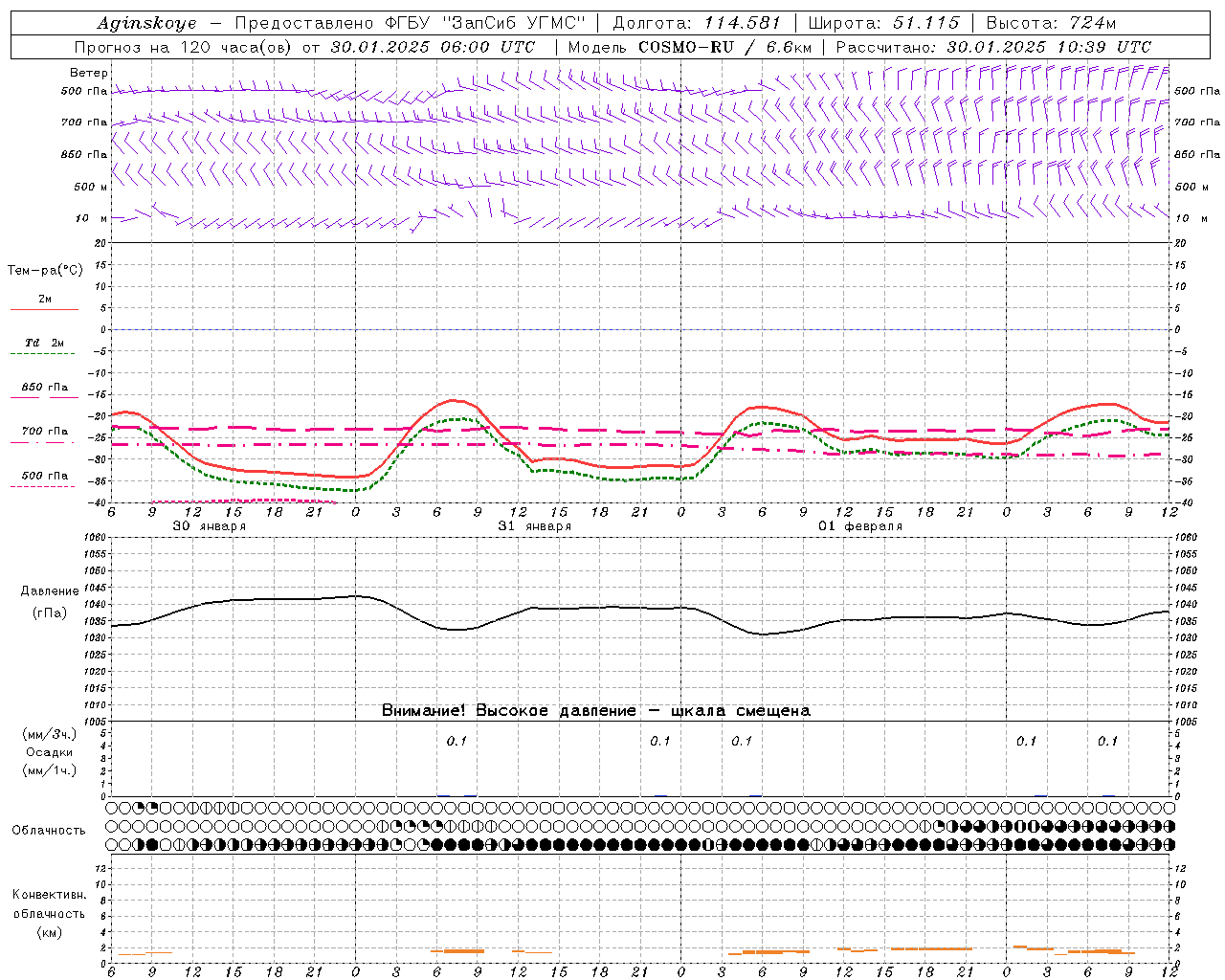This screenshot has width=1225, height=980.
Task: Click the "850 гПа" temperature legend entry
Action: click(45, 387)
